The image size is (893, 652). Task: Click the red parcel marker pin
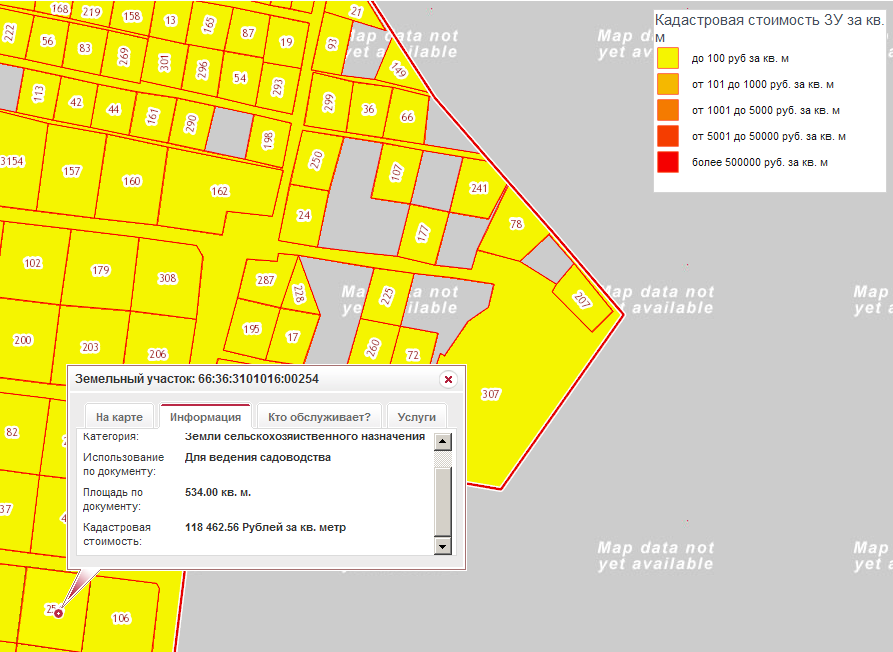point(58,613)
